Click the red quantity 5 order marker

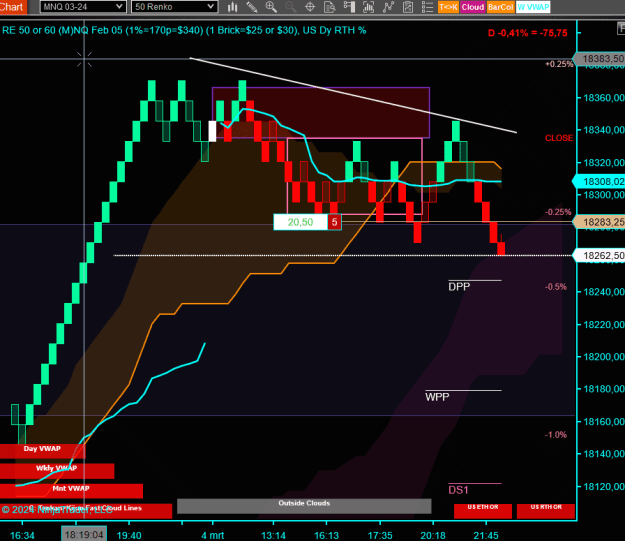click(334, 222)
